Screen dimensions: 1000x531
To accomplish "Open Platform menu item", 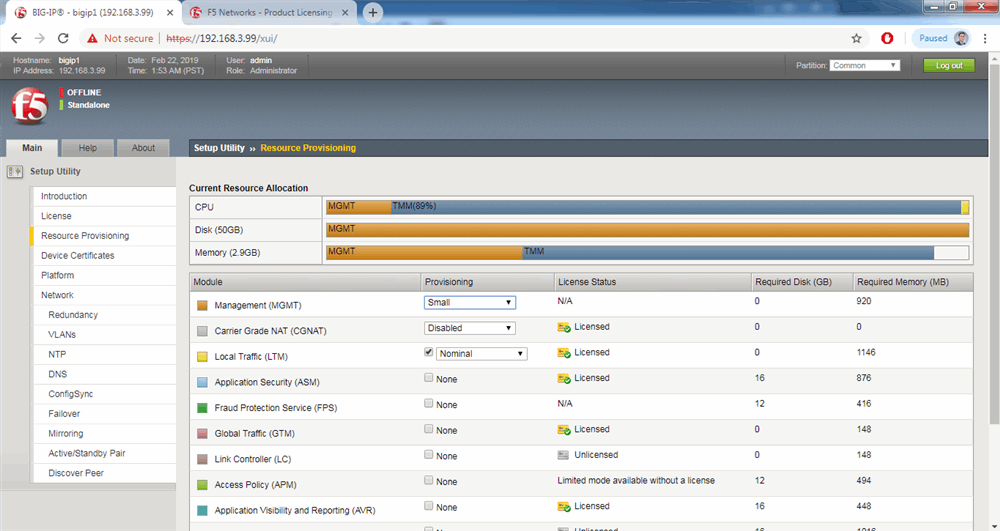I will (104, 275).
